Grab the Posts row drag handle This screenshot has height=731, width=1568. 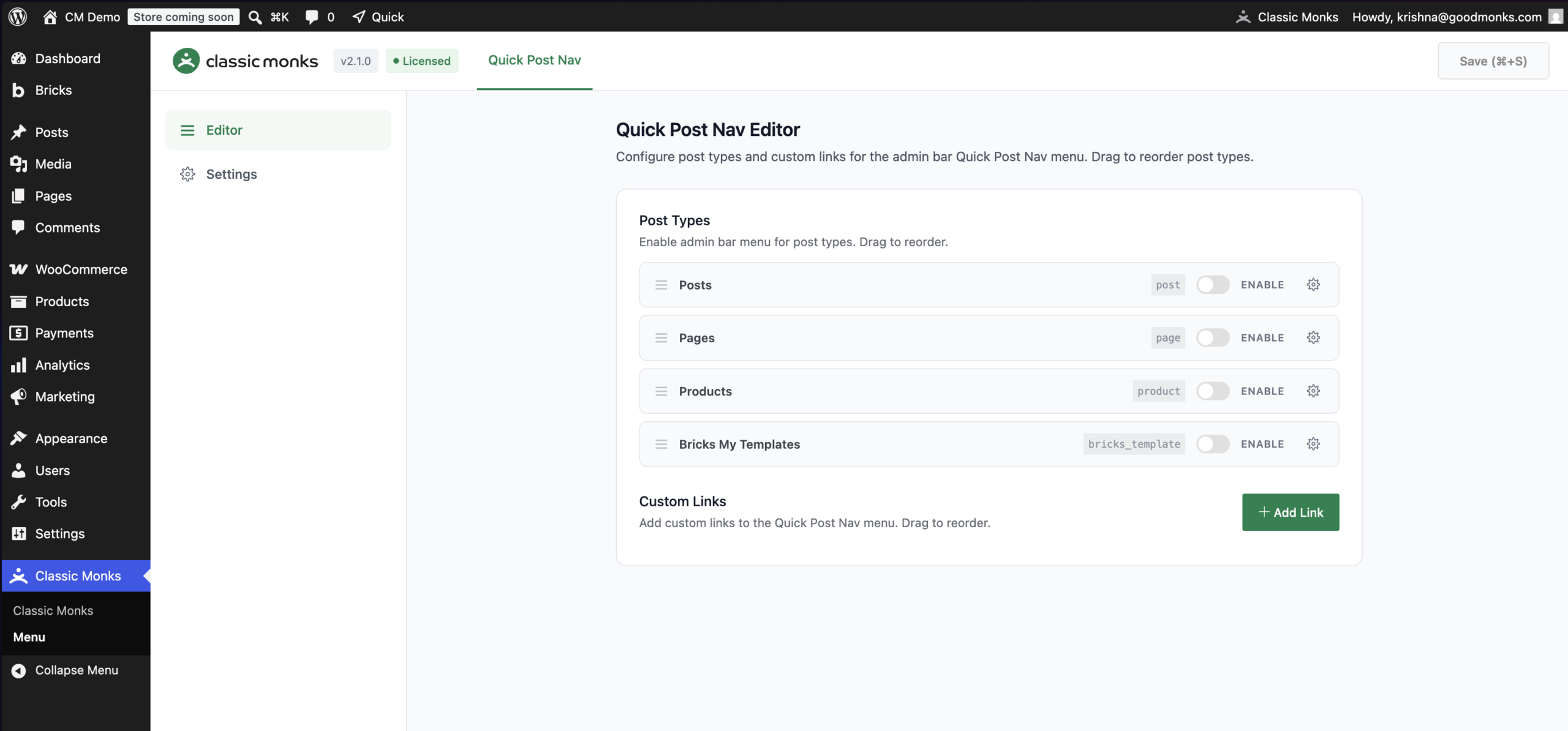[661, 285]
